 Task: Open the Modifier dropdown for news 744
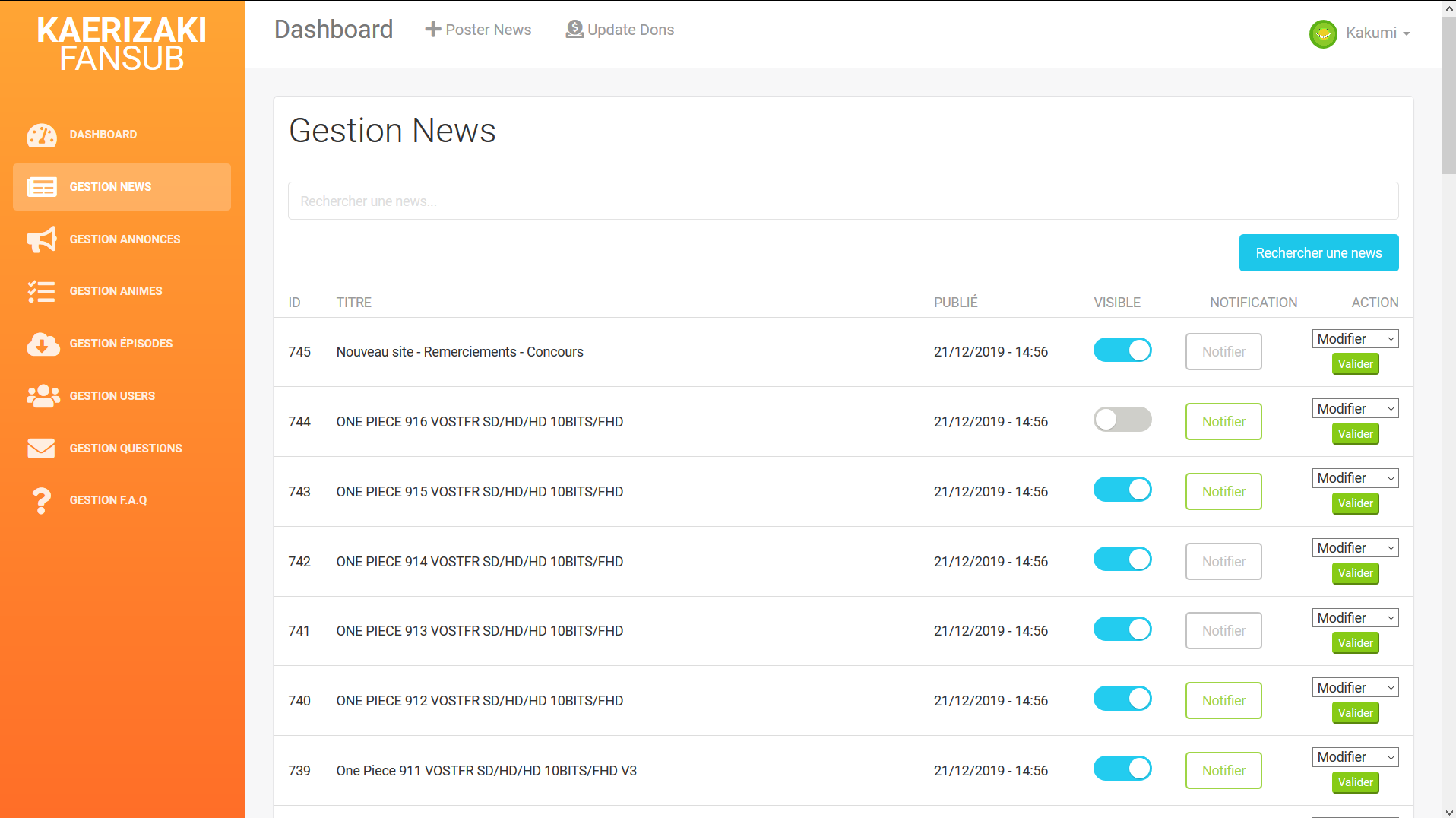point(1355,409)
